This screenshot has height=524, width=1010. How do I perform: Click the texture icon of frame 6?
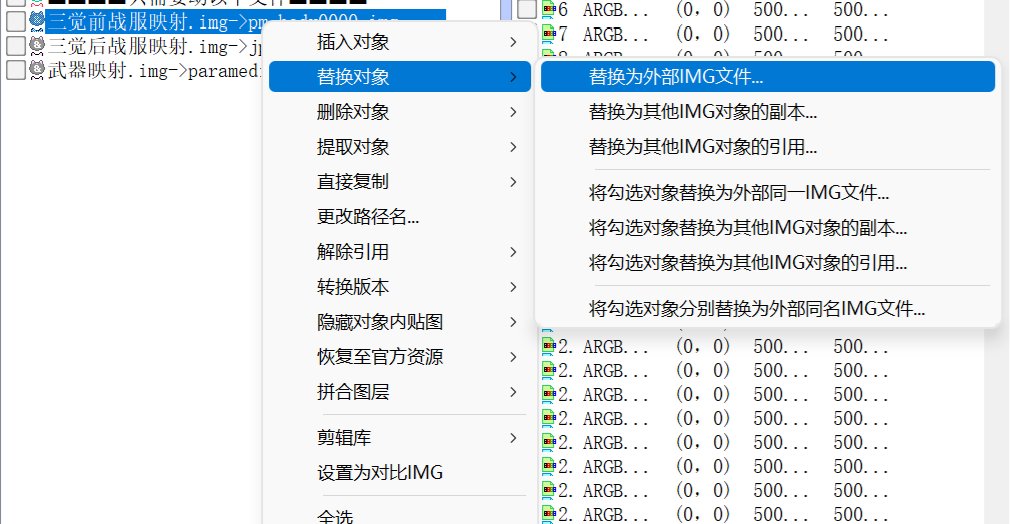point(549,9)
